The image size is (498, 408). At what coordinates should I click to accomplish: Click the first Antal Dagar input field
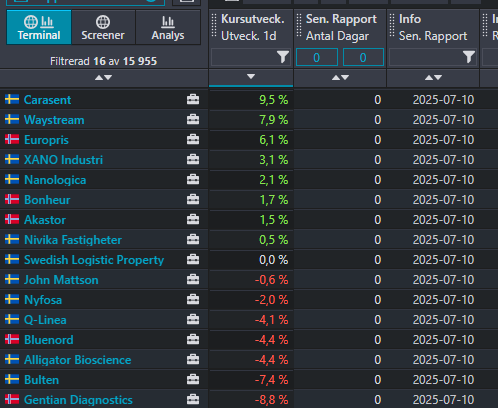point(317,57)
